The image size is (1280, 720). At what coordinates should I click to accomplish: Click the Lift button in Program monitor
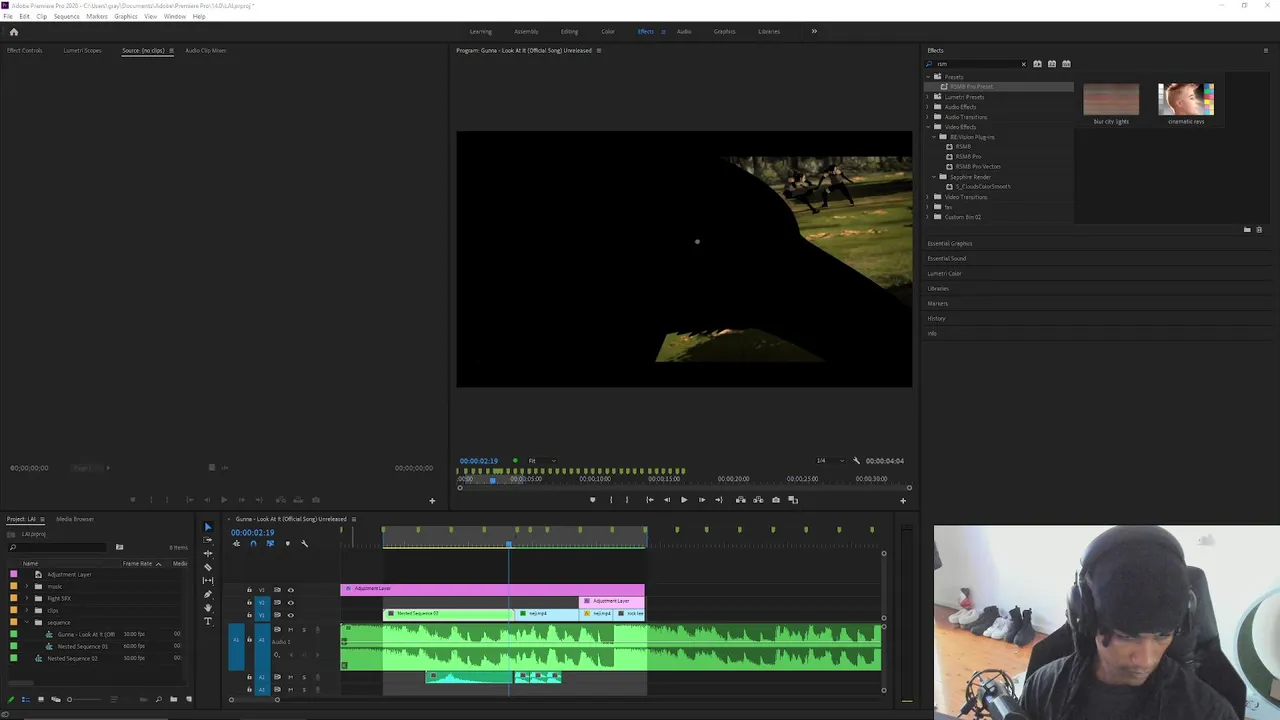tap(741, 500)
